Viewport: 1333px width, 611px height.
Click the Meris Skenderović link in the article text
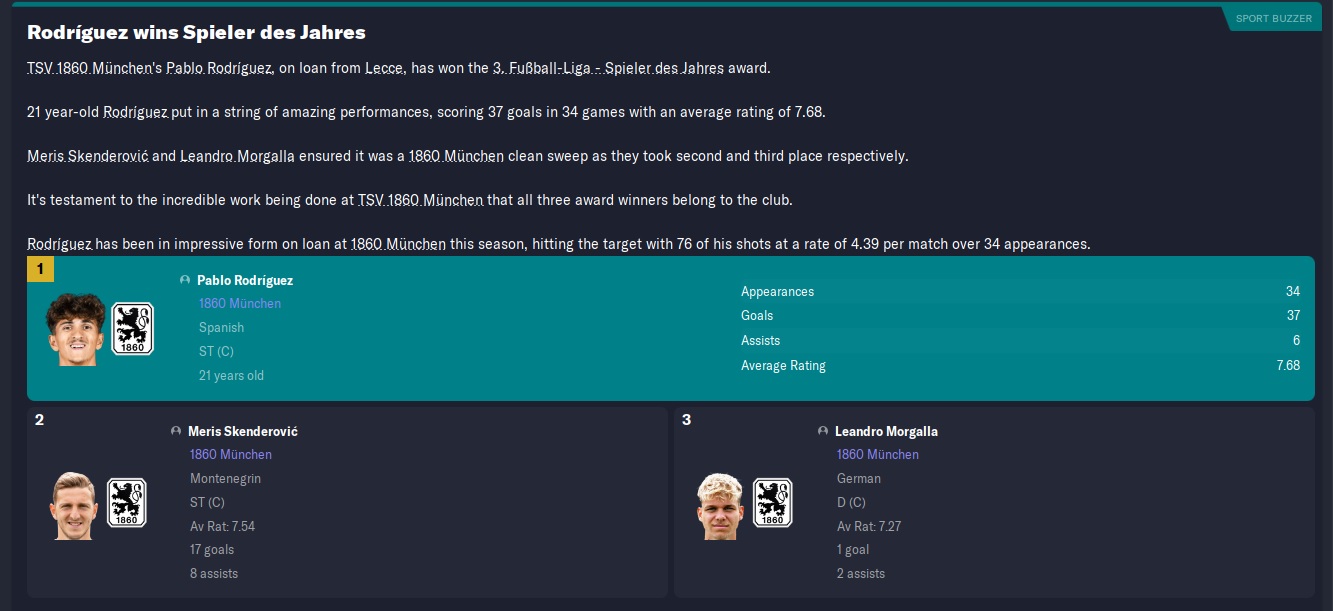(x=88, y=156)
